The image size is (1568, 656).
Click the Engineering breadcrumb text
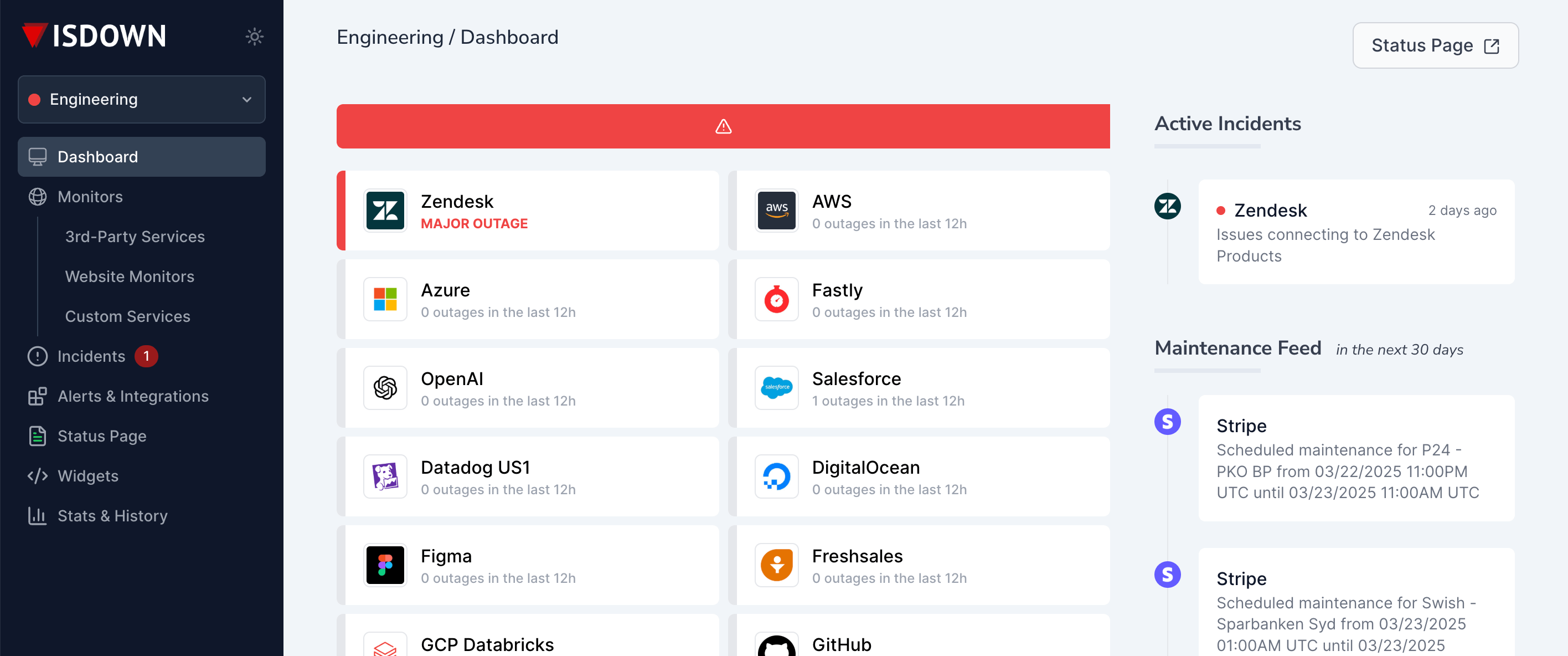tap(390, 37)
